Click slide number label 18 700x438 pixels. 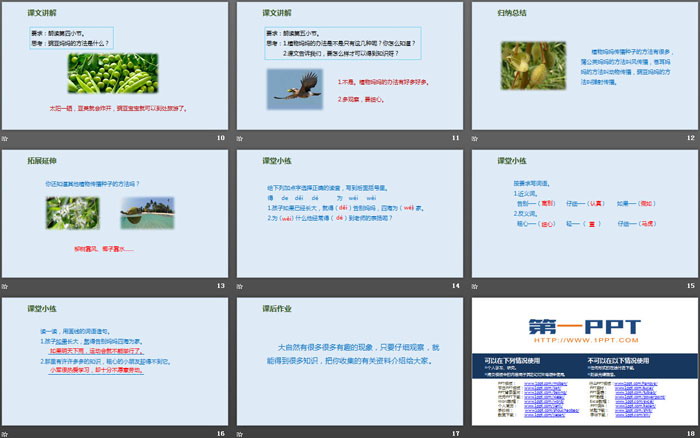pyautogui.click(x=691, y=434)
